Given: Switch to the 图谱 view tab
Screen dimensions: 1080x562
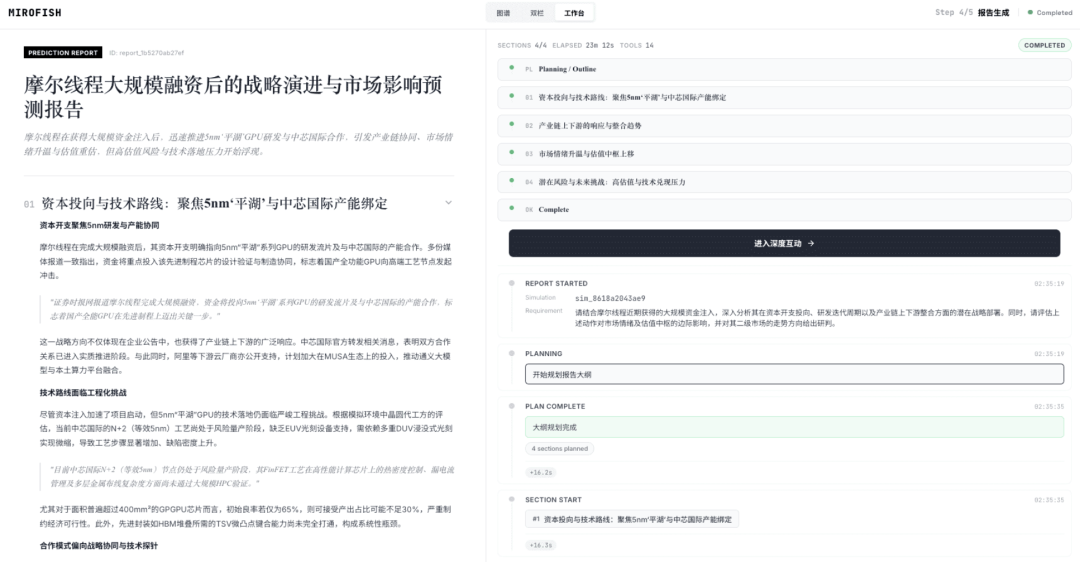Looking at the screenshot, I should pos(503,13).
